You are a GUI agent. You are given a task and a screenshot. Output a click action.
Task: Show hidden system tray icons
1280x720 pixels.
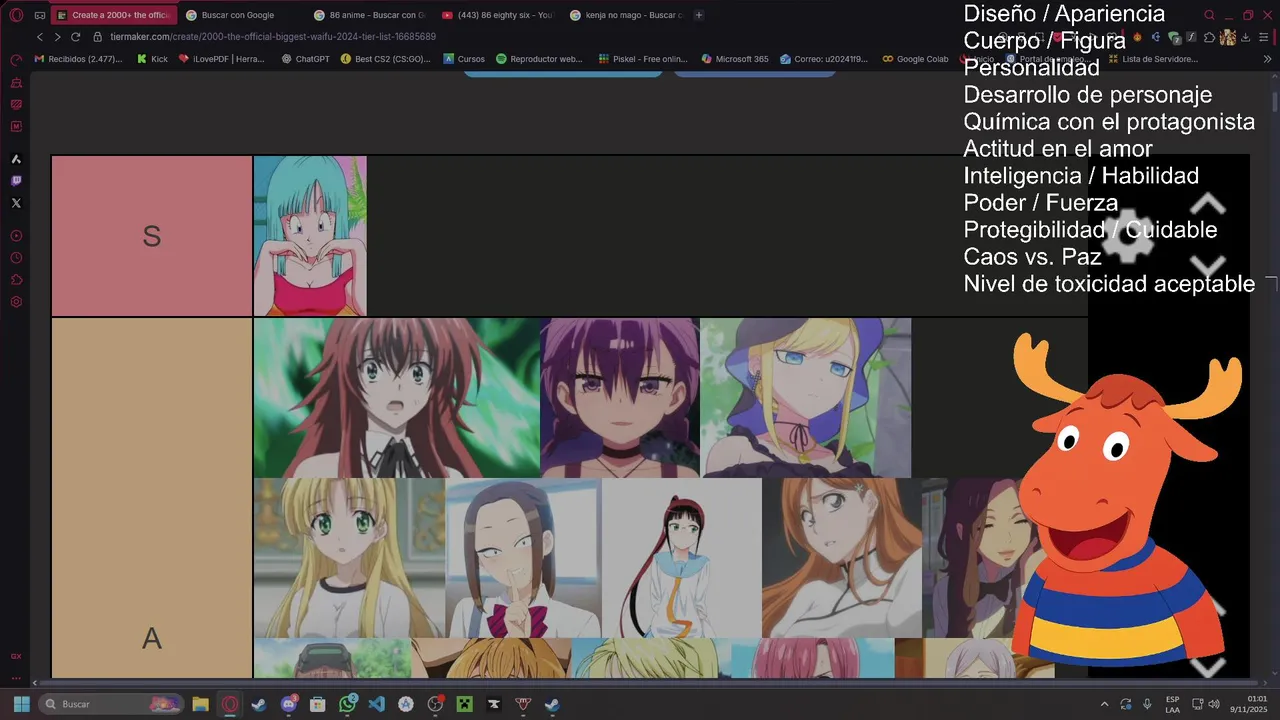coord(1104,704)
